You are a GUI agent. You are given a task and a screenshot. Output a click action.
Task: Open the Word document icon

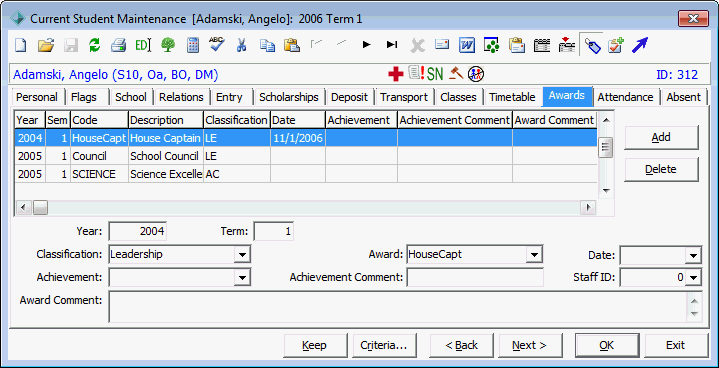point(467,45)
